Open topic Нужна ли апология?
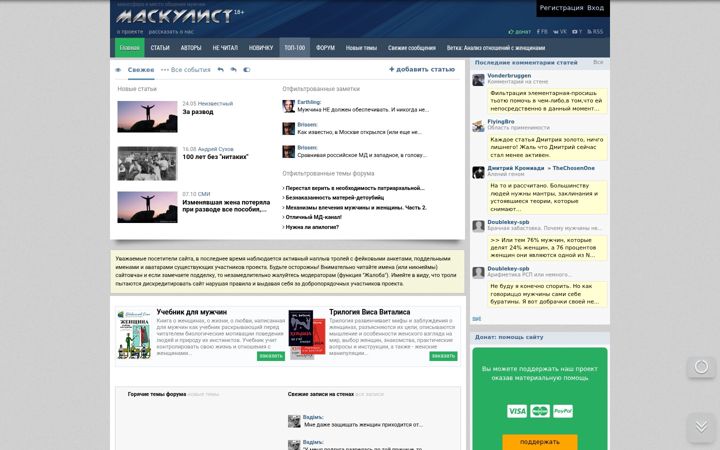 click(311, 227)
